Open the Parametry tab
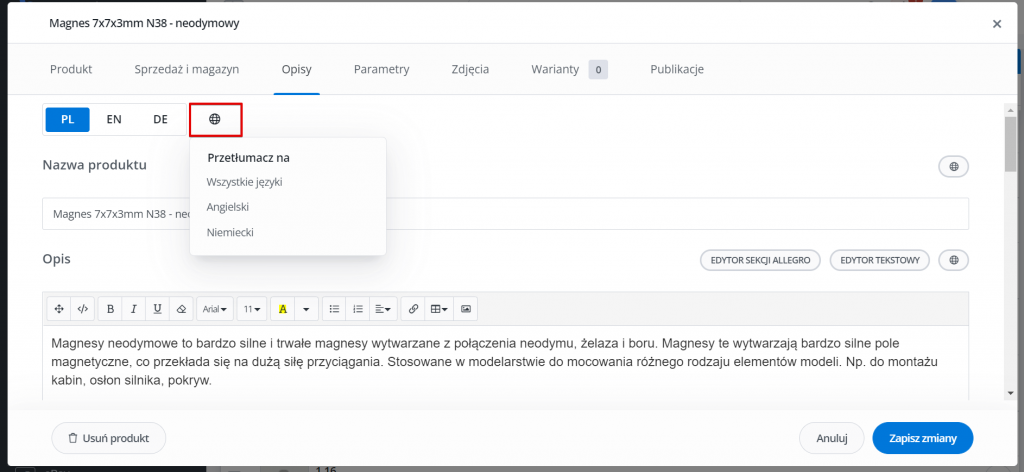 [381, 69]
